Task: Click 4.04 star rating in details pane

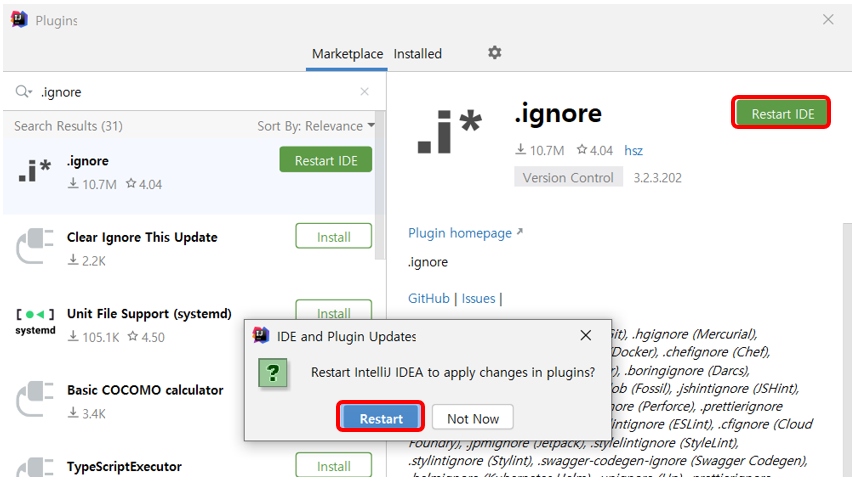Action: 594,151
